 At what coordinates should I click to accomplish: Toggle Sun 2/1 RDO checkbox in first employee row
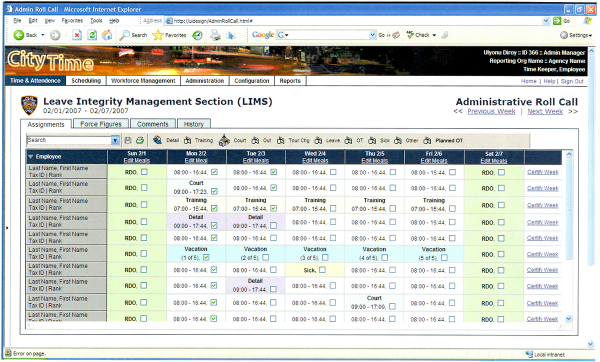pyautogui.click(x=144, y=172)
